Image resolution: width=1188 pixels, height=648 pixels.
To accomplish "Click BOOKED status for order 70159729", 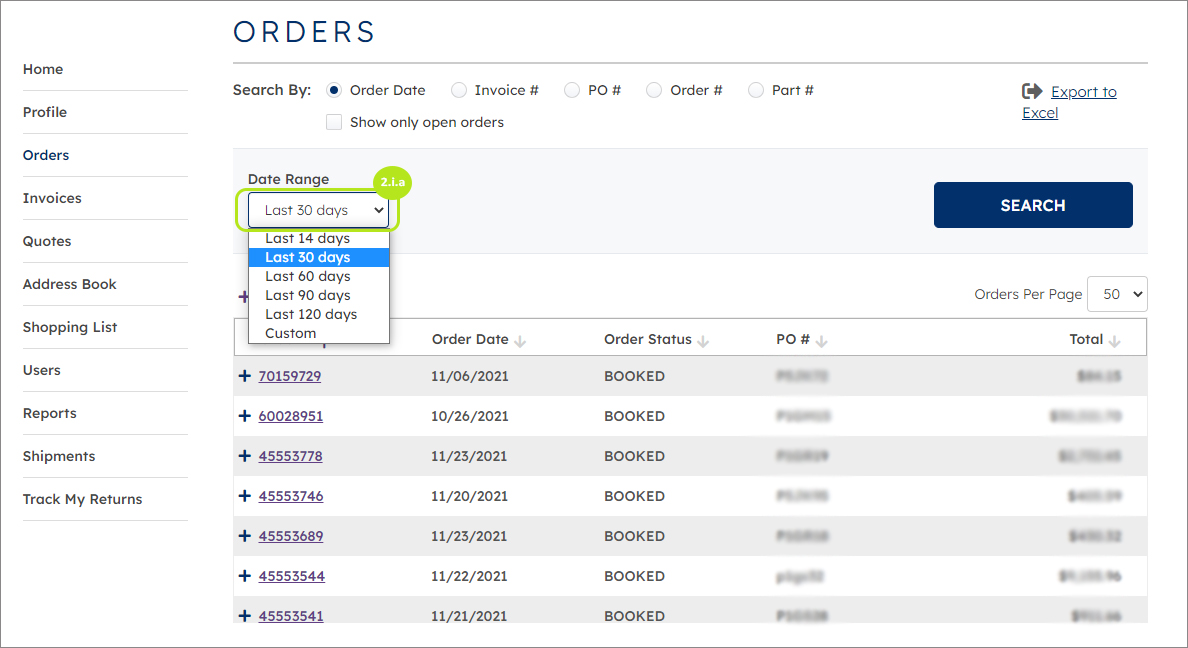I will [x=634, y=376].
